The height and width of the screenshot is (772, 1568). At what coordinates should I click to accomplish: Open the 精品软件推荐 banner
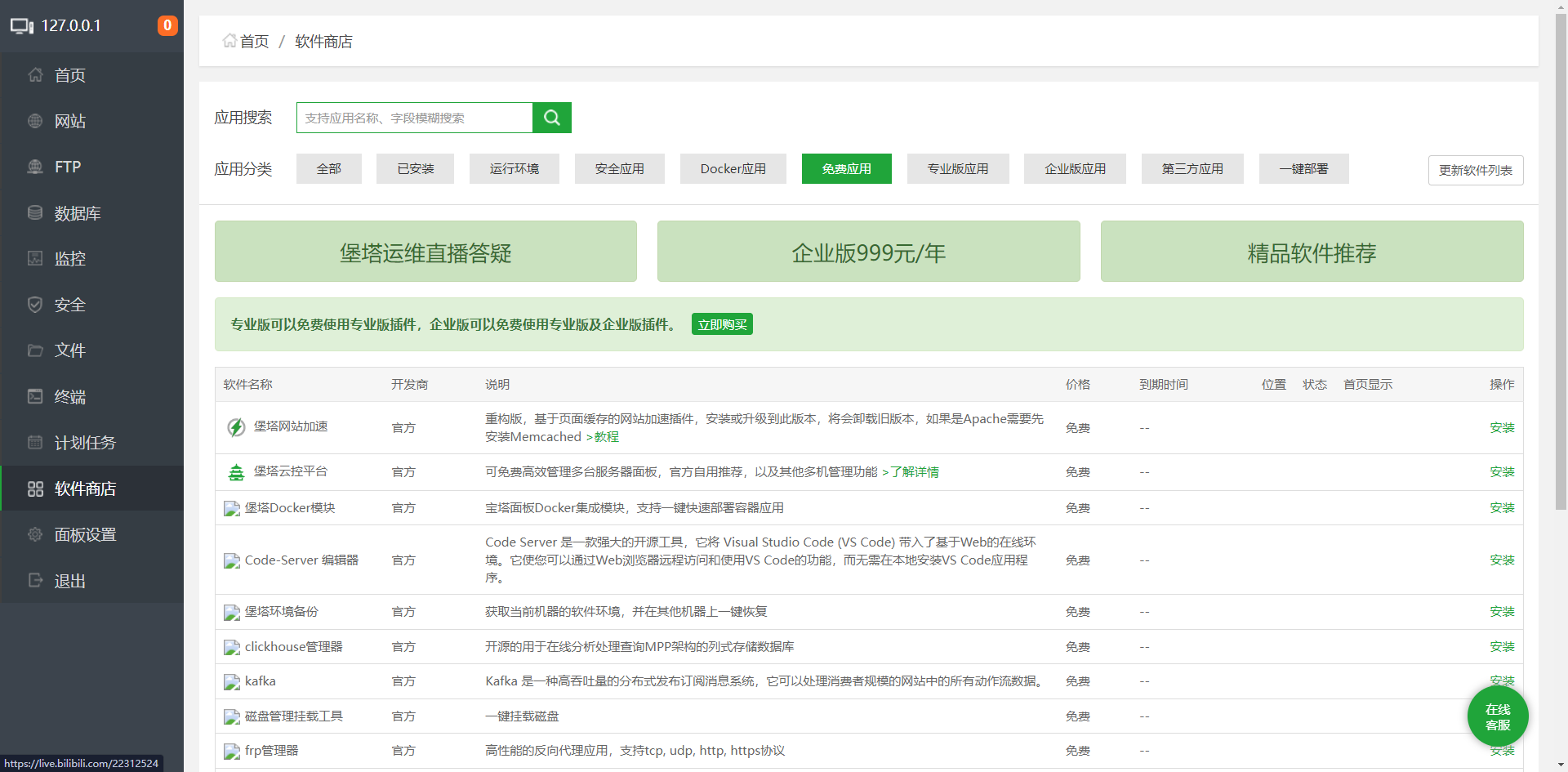[x=1312, y=252]
